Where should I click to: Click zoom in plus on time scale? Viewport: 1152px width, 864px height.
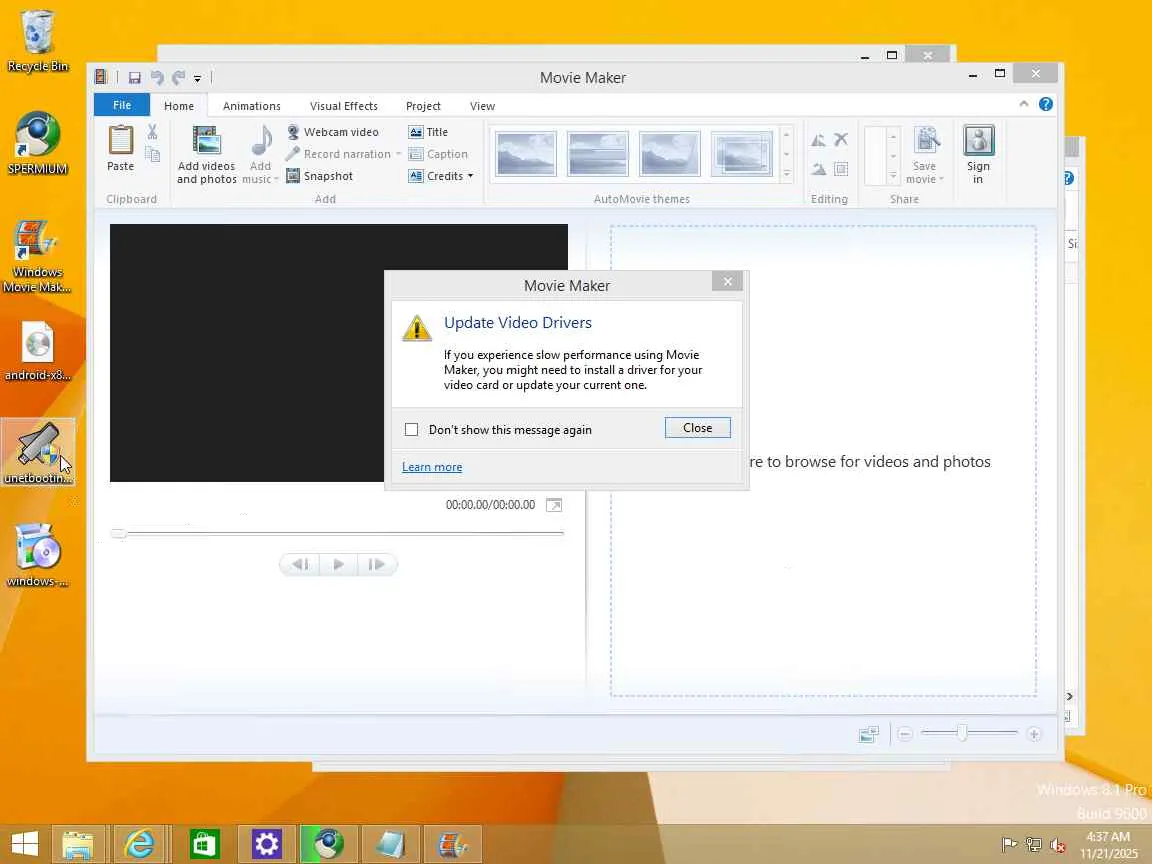[x=1034, y=734]
